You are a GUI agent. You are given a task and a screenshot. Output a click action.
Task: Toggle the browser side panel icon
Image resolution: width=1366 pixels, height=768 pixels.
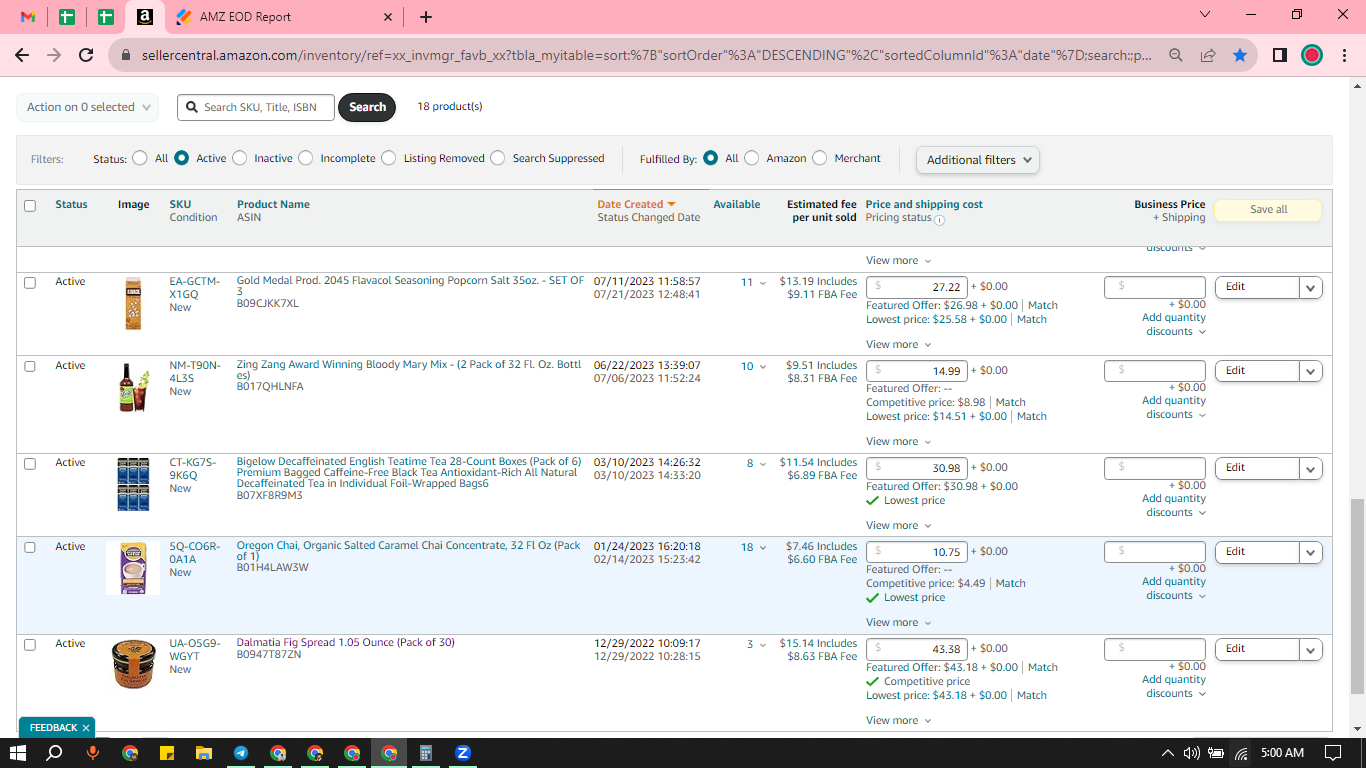[1279, 55]
